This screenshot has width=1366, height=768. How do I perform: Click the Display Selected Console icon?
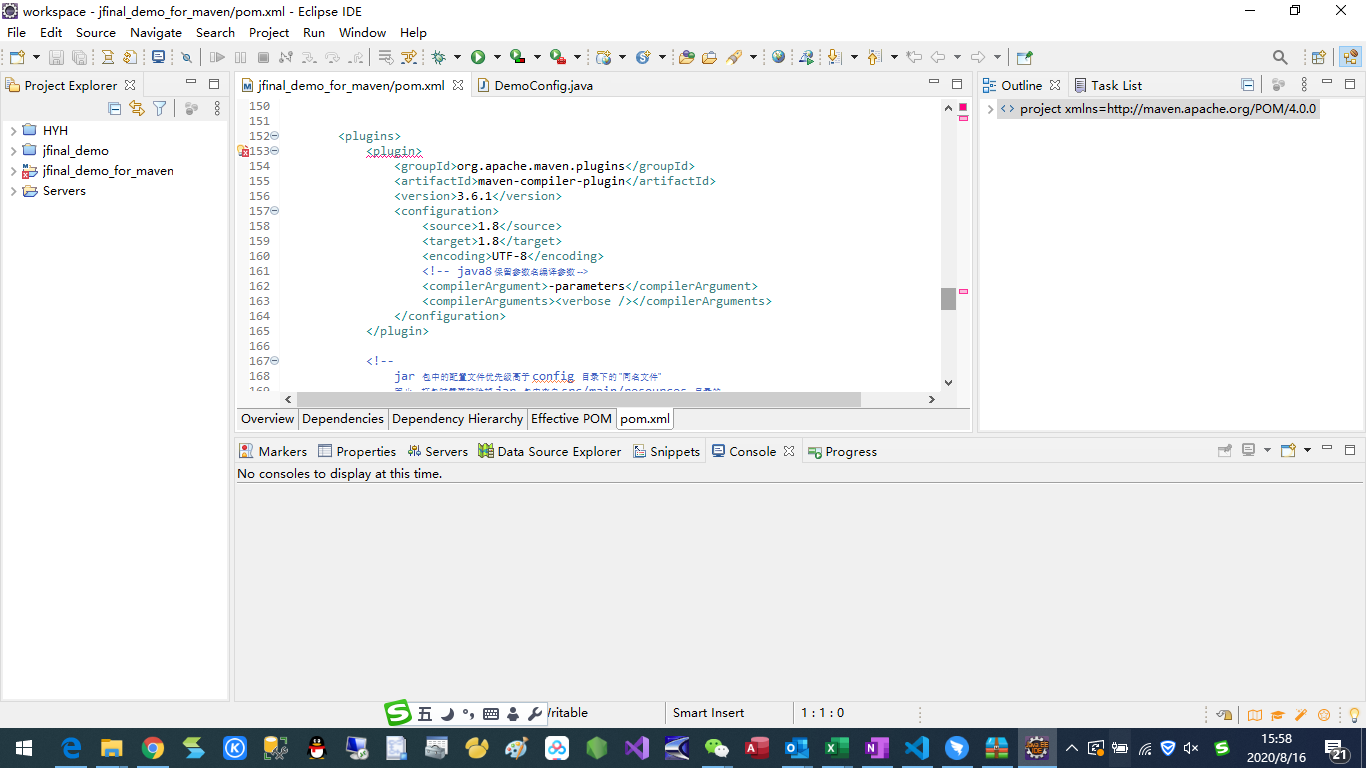click(1248, 451)
